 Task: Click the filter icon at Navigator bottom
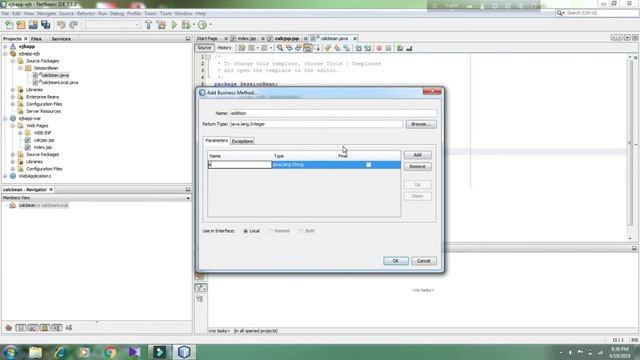pyautogui.click(x=9, y=328)
